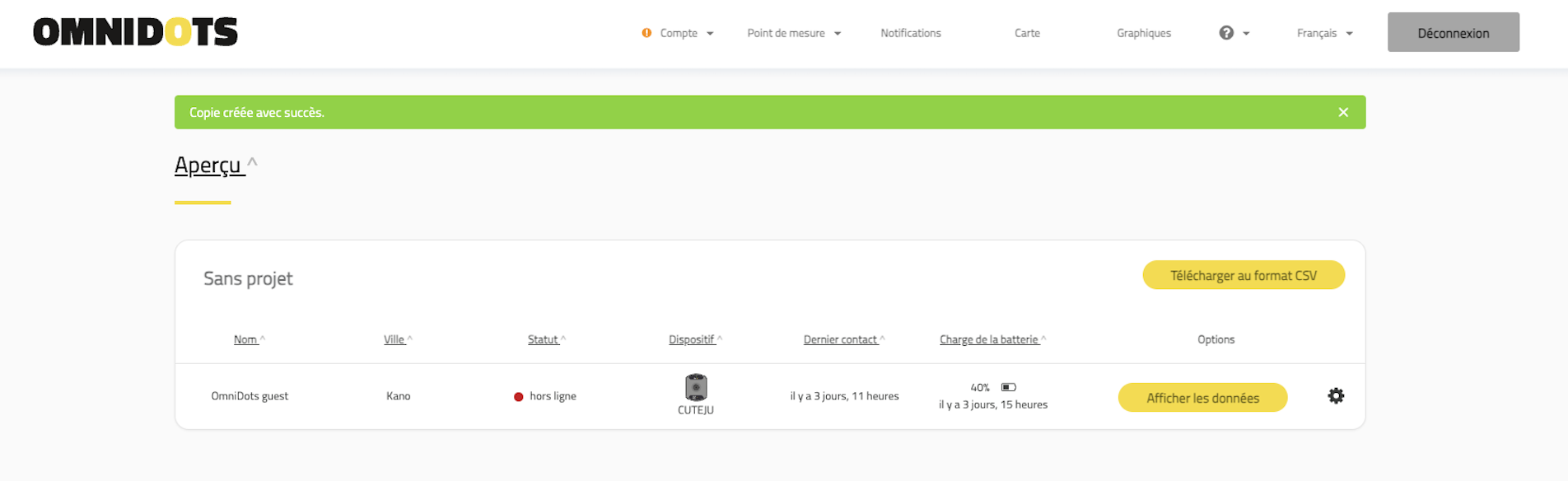Viewport: 1568px width, 481px height.
Task: Click the OMNIDOTS logo
Action: 135,32
